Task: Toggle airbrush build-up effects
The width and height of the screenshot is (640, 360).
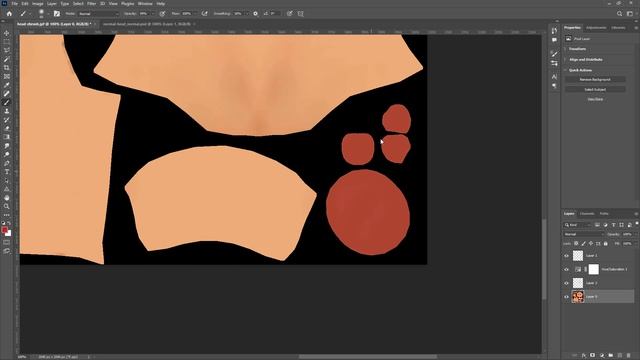Action: 204,13
